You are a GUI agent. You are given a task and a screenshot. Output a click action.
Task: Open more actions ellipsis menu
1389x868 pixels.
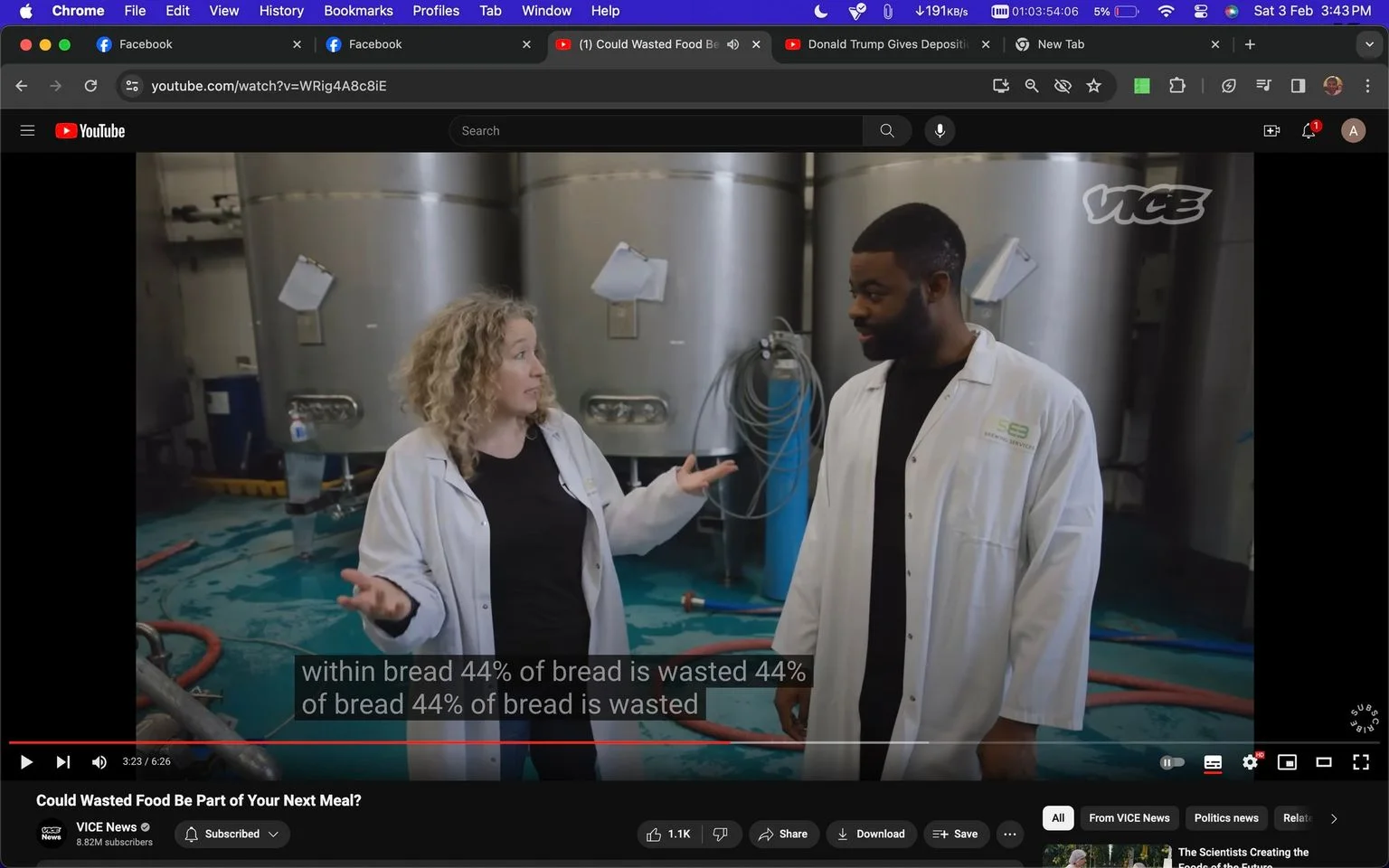coord(1010,834)
